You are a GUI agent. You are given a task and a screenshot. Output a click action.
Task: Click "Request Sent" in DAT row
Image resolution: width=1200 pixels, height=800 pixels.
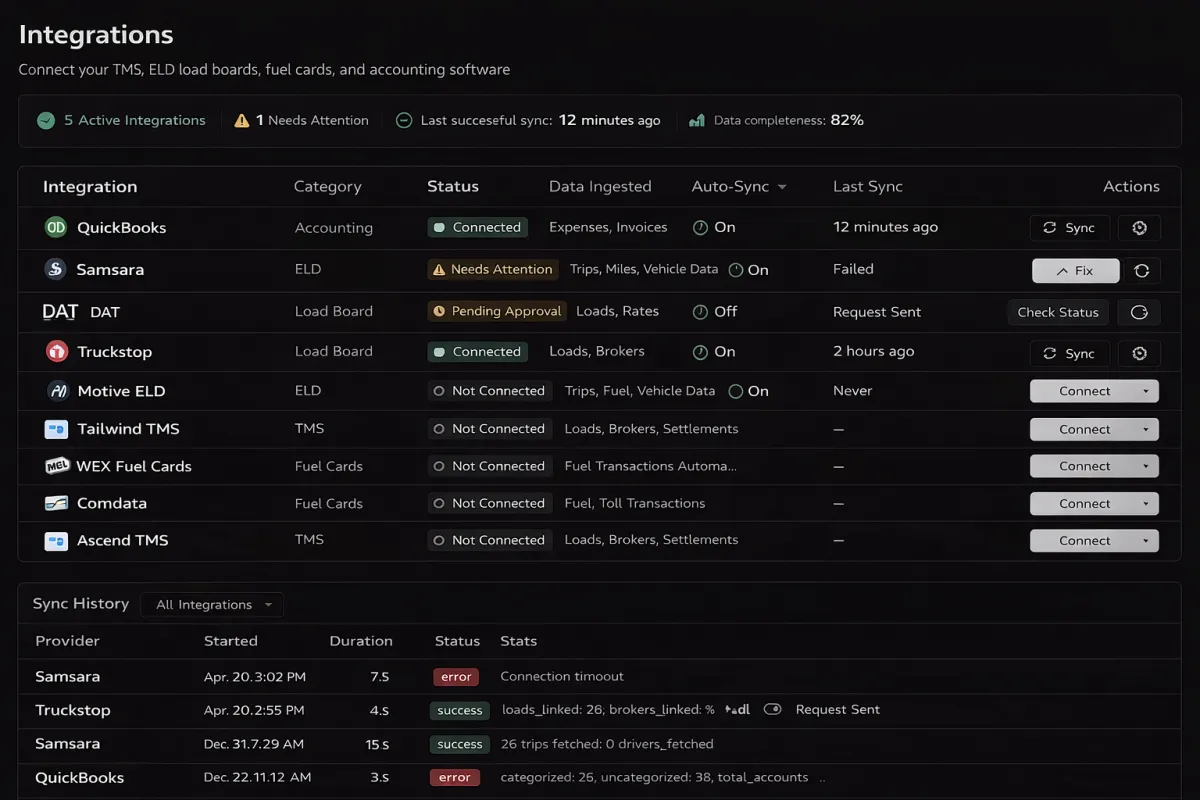tap(877, 312)
